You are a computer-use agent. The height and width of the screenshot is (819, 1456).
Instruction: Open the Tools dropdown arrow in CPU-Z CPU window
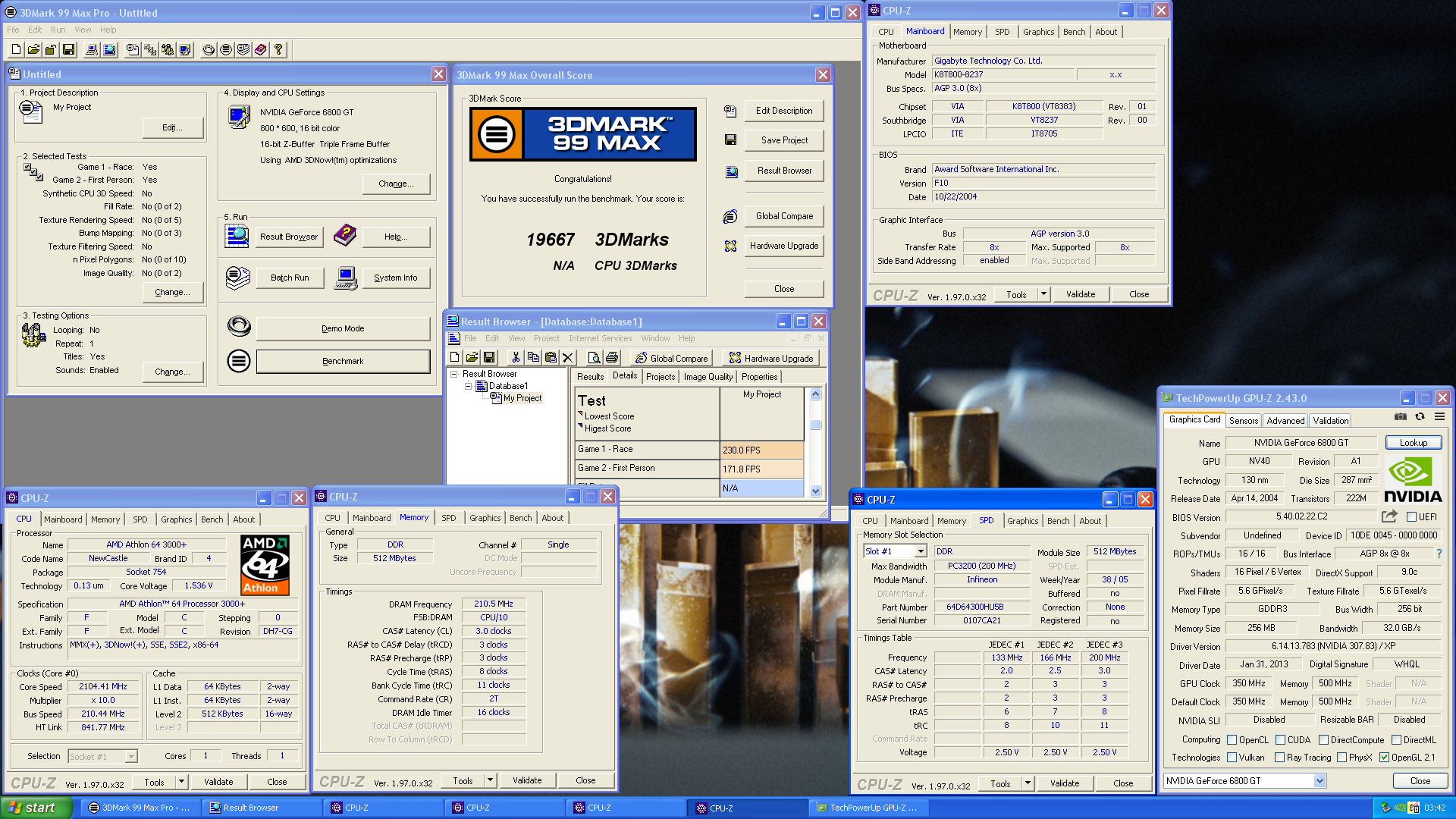click(181, 782)
